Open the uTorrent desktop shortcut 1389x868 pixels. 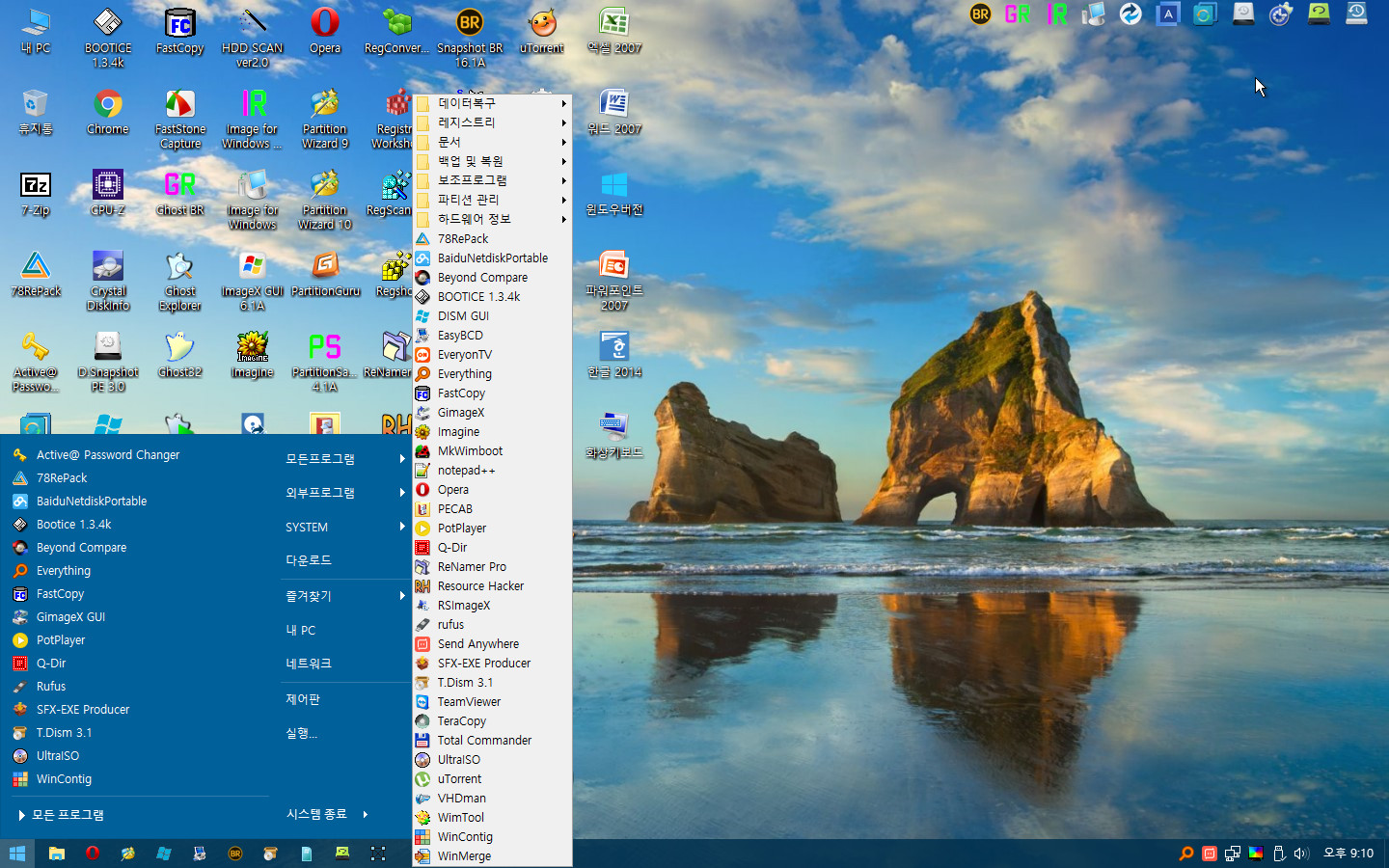(542, 31)
